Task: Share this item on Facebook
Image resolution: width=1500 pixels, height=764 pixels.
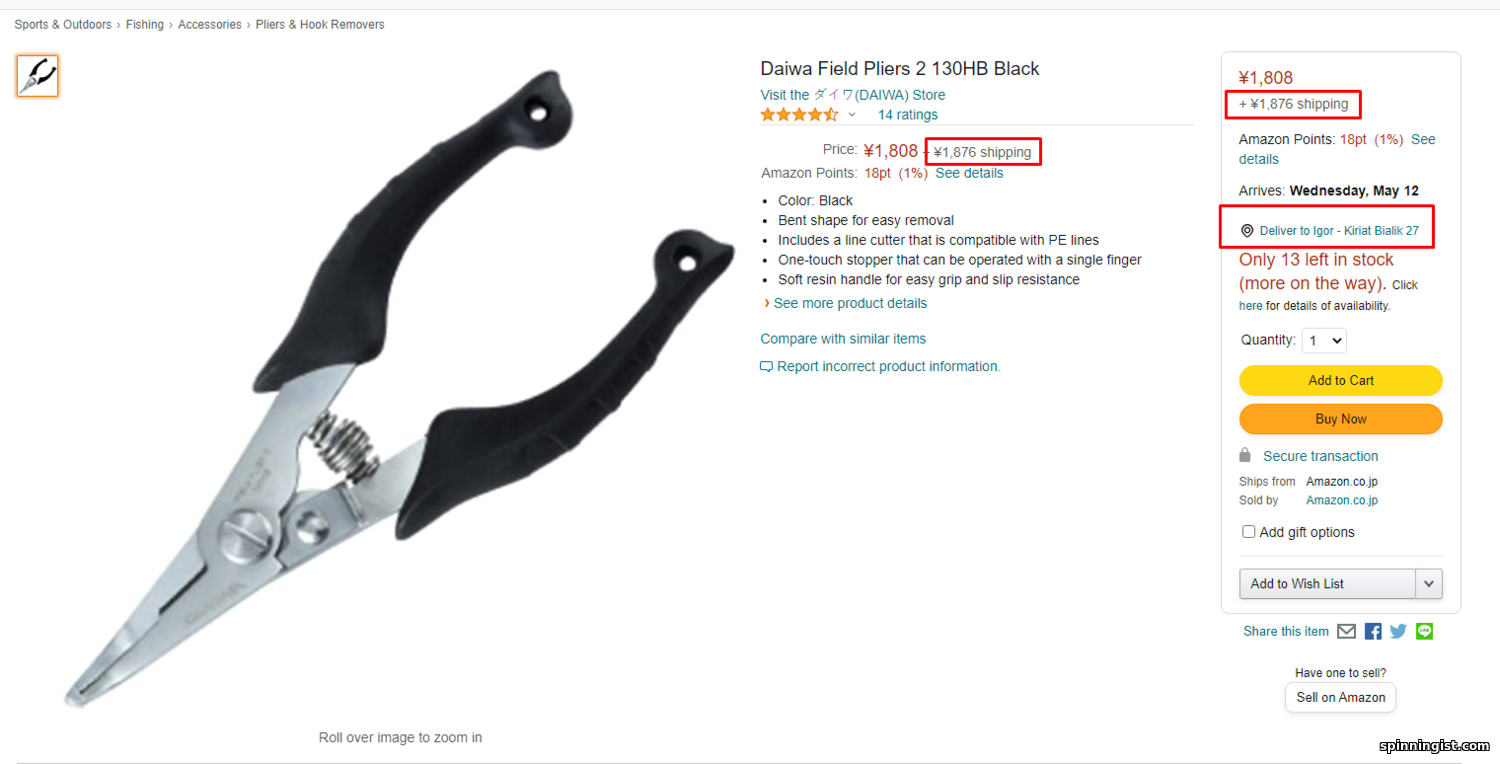Action: tap(1373, 631)
